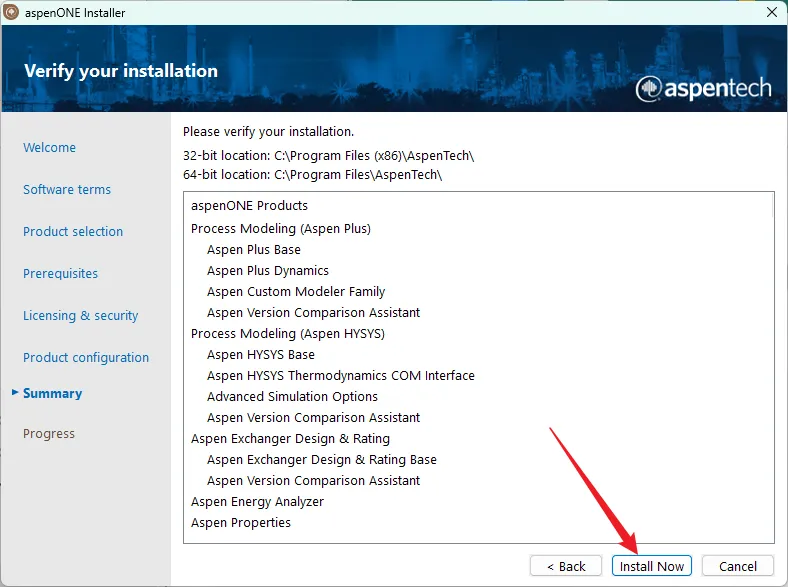
Task: Select the Aspen Energy Analyzer row
Action: click(257, 502)
